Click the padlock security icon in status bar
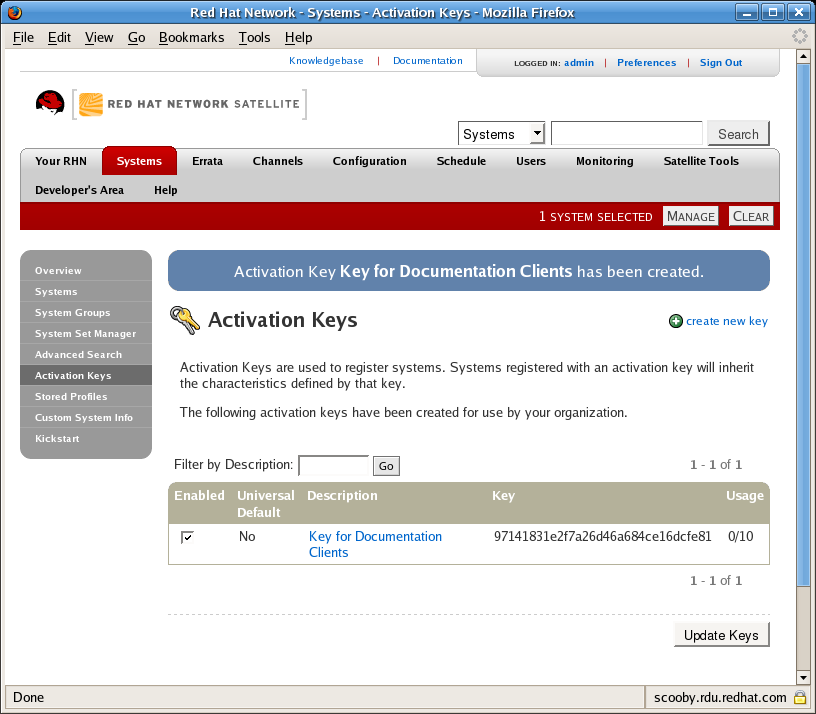Screen dimensions: 816x714 799,697
